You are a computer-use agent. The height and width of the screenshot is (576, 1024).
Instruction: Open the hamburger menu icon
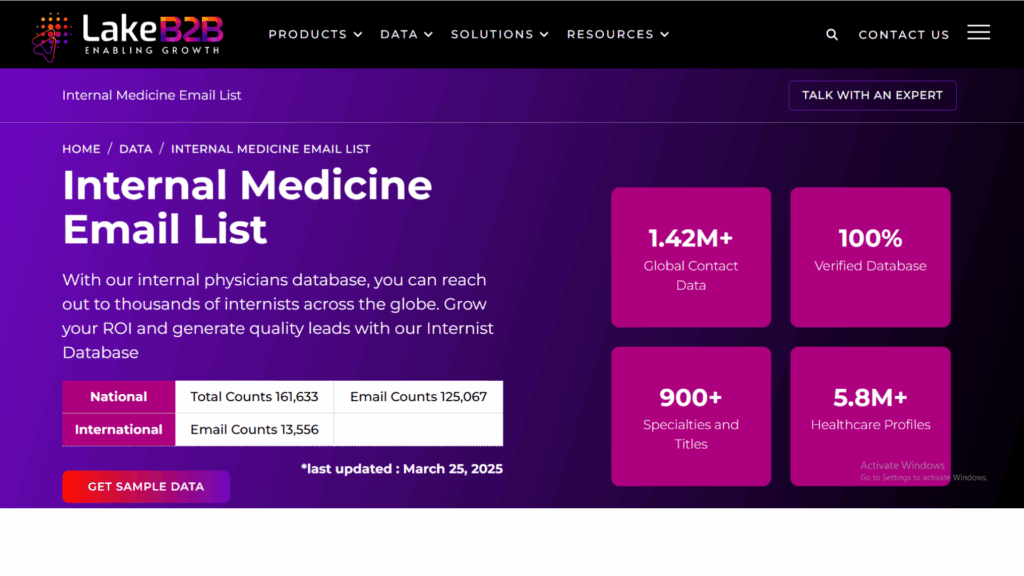(978, 33)
